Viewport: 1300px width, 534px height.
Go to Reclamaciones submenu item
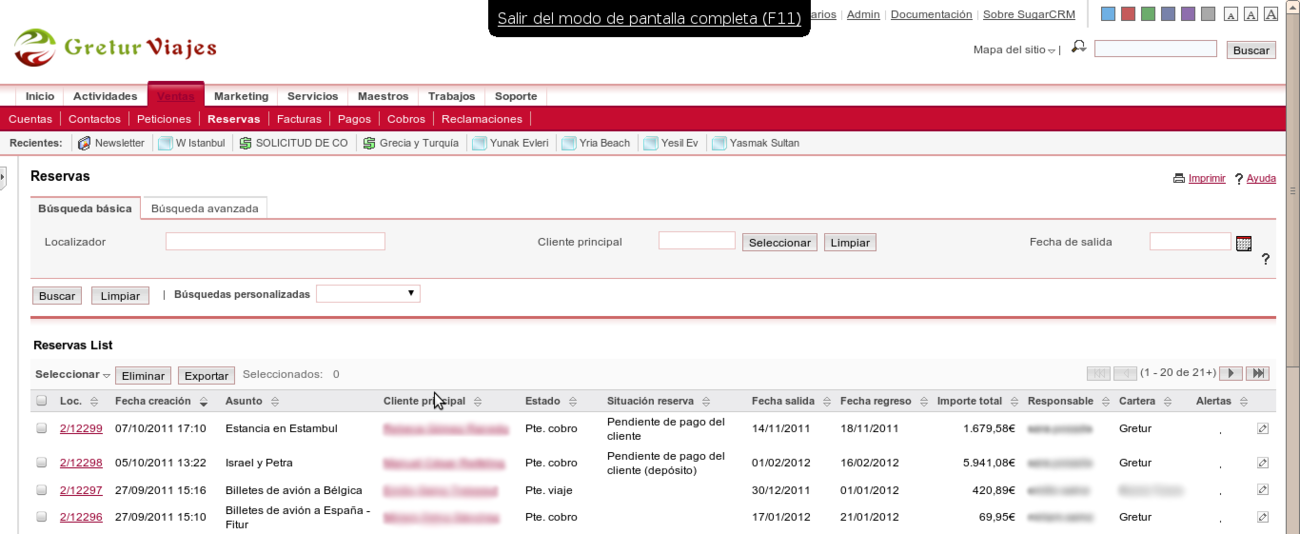(x=482, y=119)
